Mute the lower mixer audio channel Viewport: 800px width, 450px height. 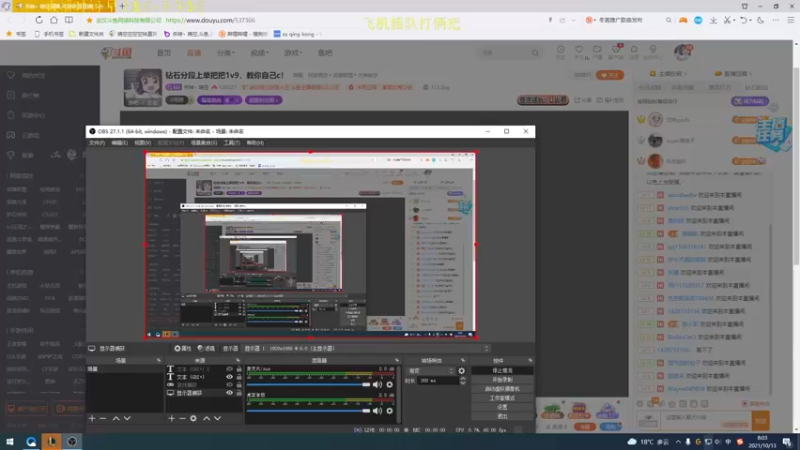(377, 411)
